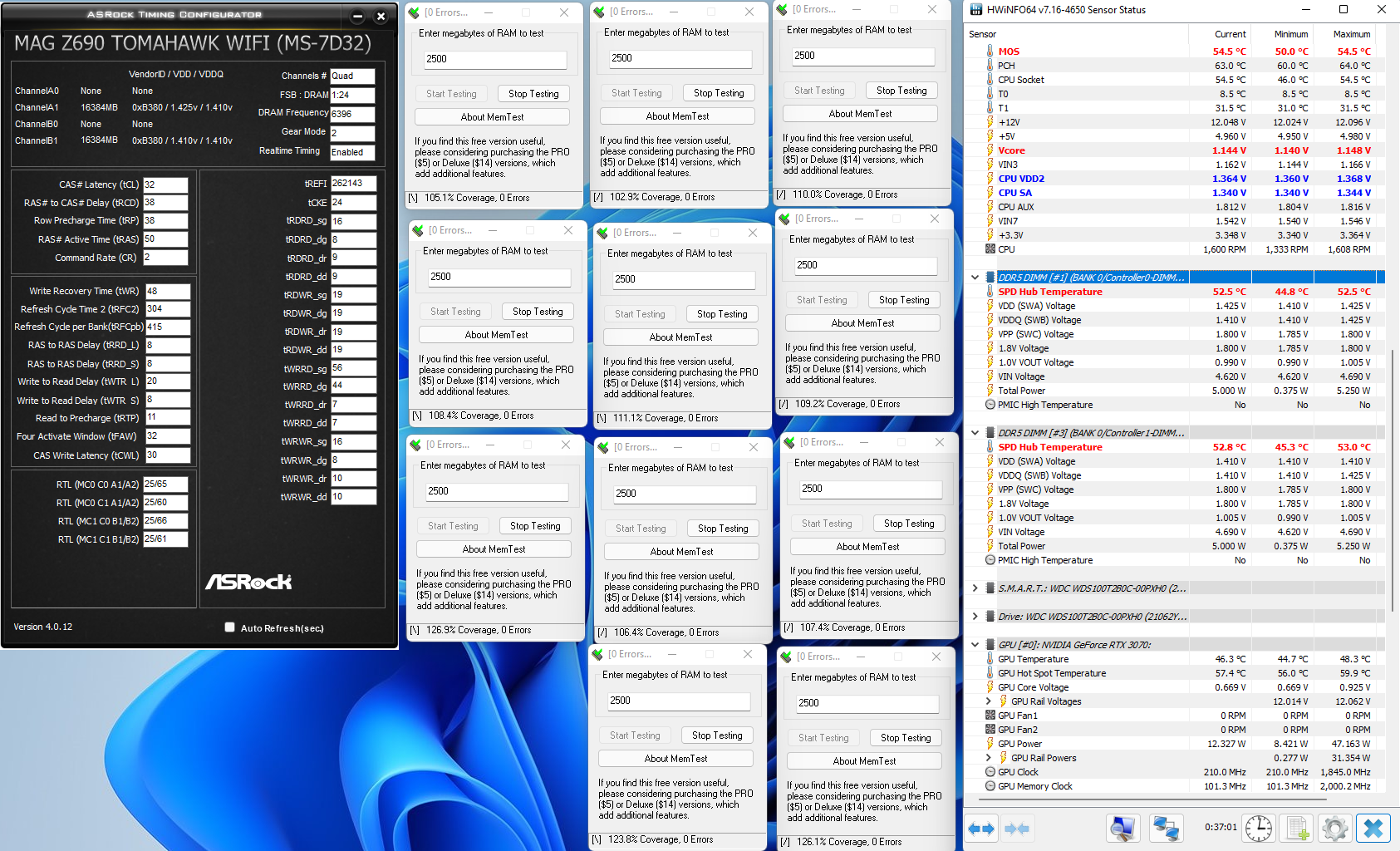Click Stop Testing in the 123.8% coverage MemTest window
This screenshot has width=1400, height=851.
pyautogui.click(x=717, y=735)
